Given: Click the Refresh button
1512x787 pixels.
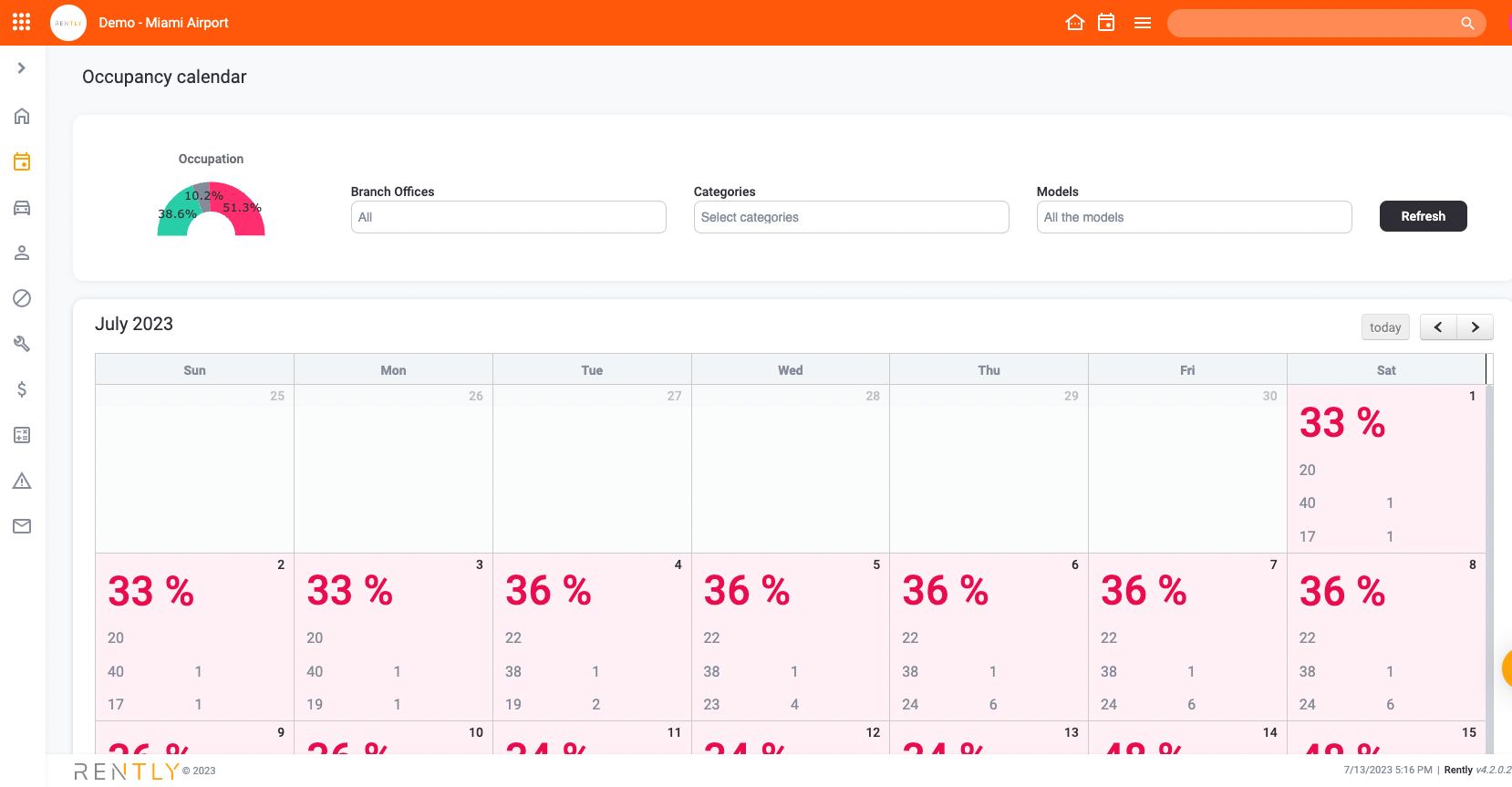Looking at the screenshot, I should 1424,216.
